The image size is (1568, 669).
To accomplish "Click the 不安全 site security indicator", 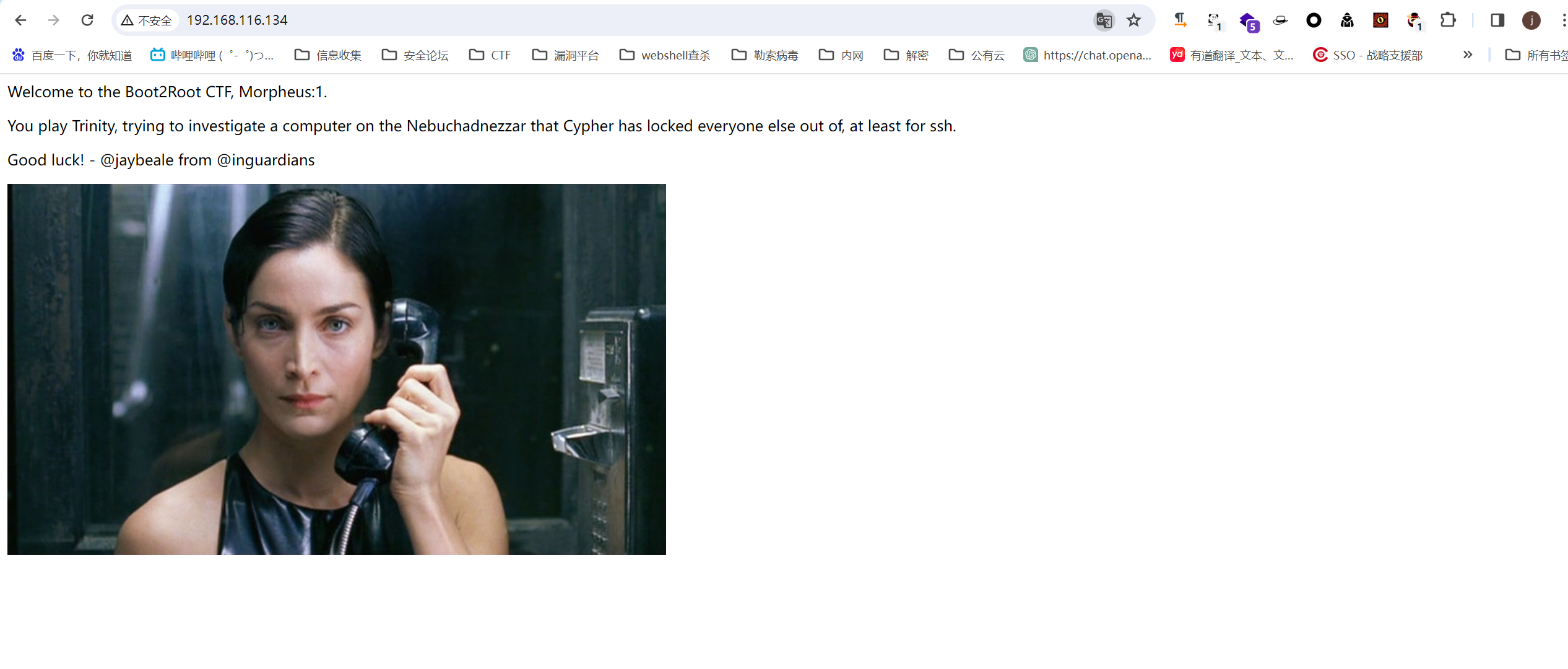I will pyautogui.click(x=147, y=20).
